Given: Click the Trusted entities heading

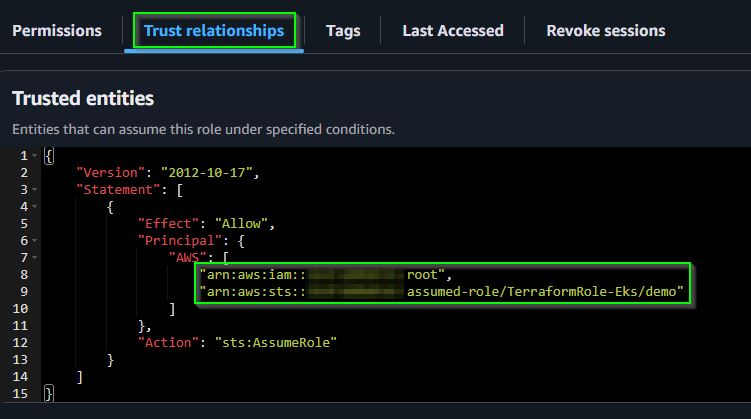Looking at the screenshot, I should pyautogui.click(x=83, y=99).
